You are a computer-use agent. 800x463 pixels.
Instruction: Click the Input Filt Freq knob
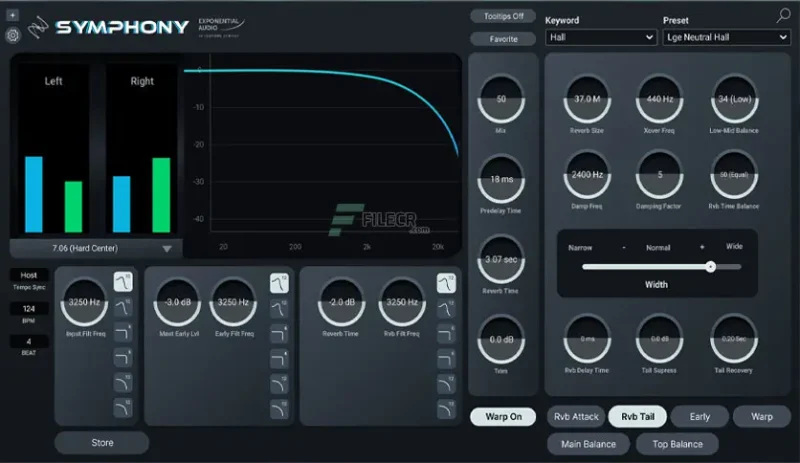click(85, 303)
